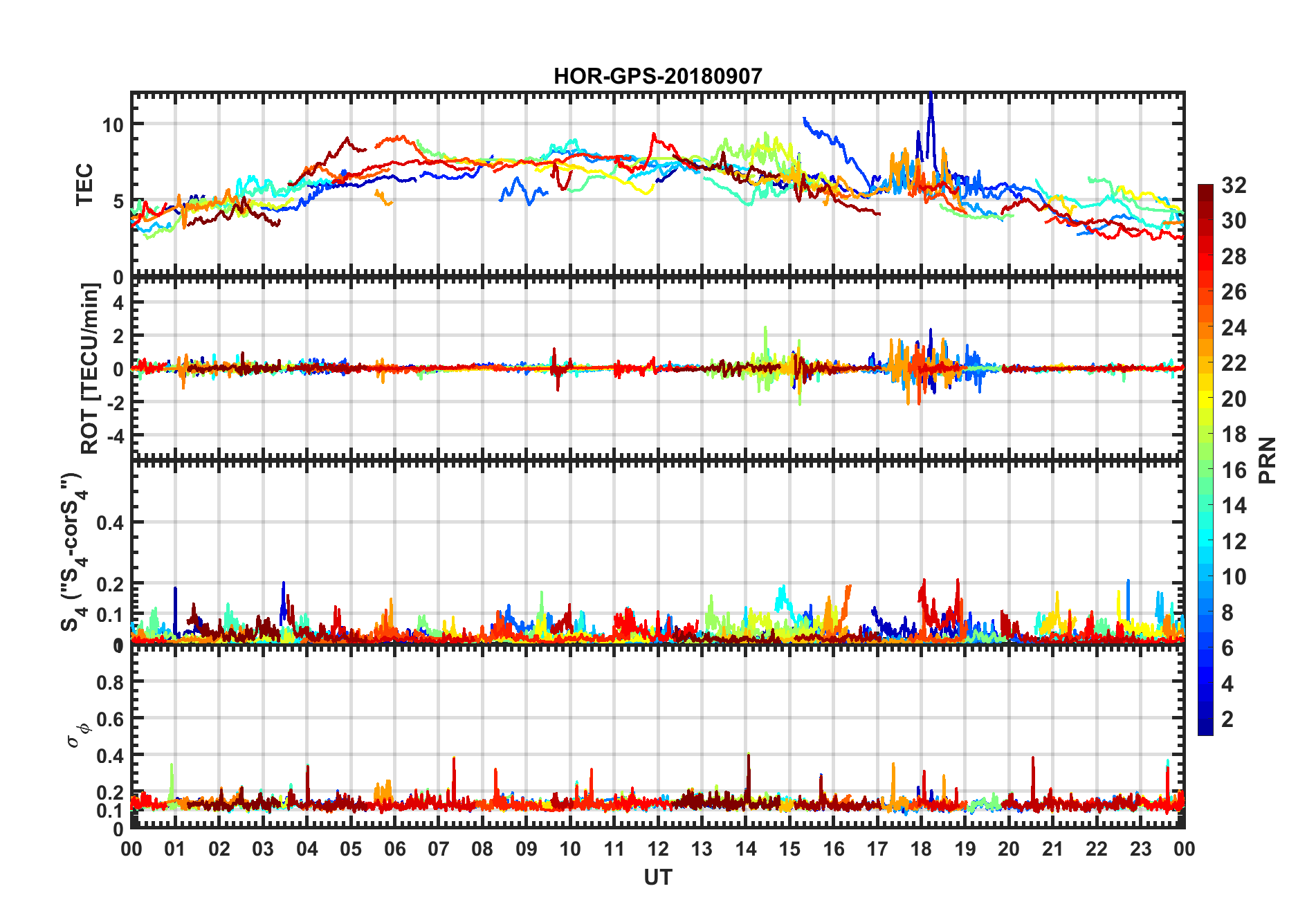The height and width of the screenshot is (920, 1316).
Task: Click colorbar tick label 24
Action: (1233, 328)
